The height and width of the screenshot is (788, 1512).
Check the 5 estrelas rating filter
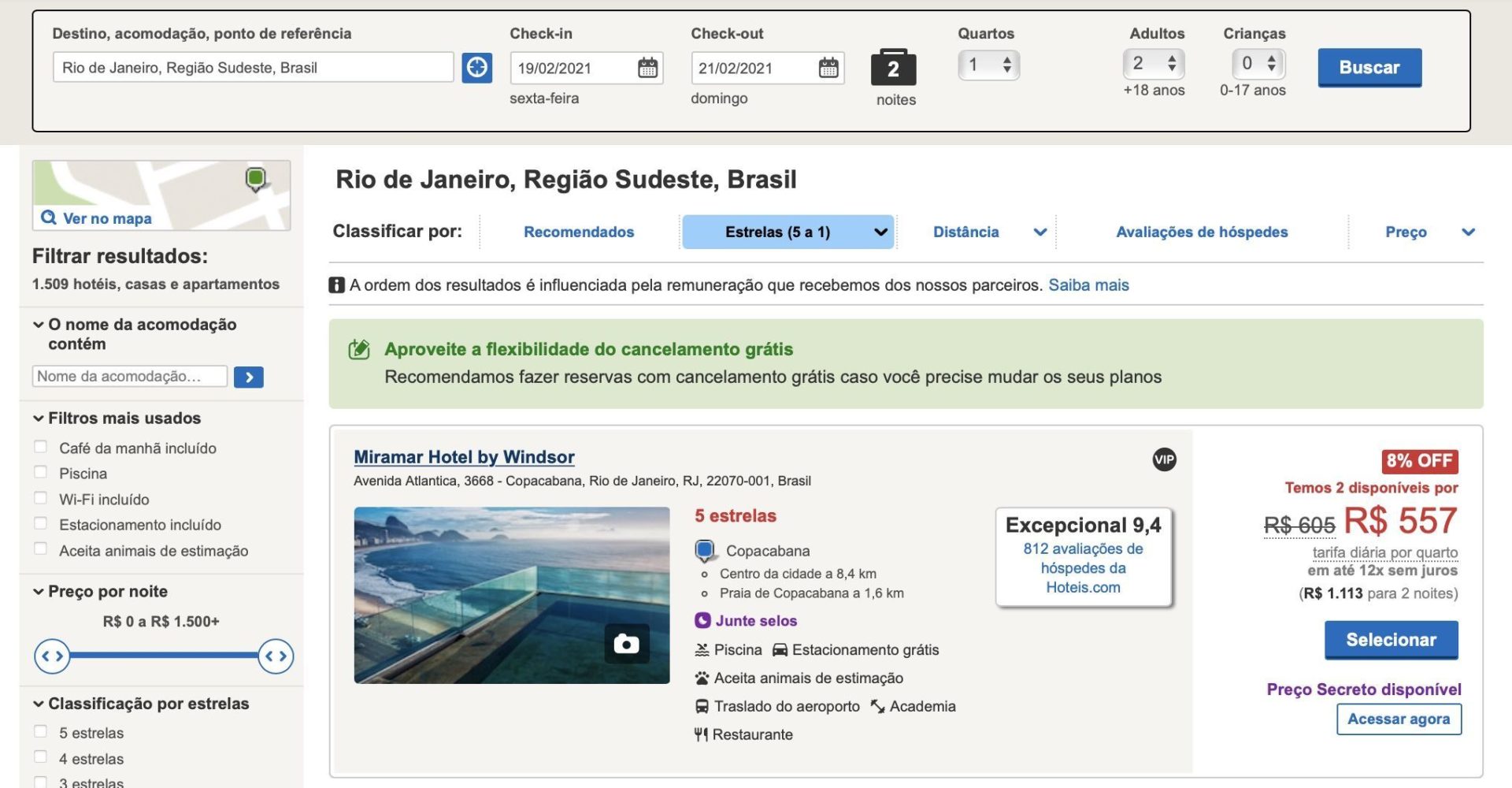tap(40, 731)
